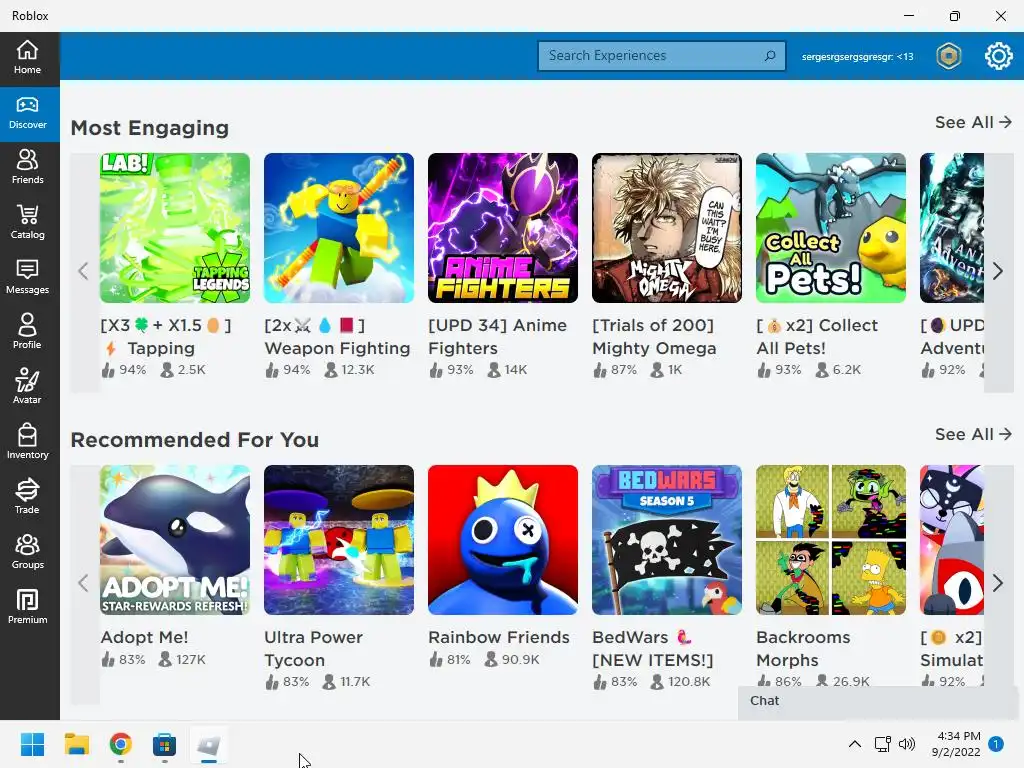Image resolution: width=1024 pixels, height=768 pixels.
Task: Click the 'Recommended For You' heading
Action: pos(195,440)
